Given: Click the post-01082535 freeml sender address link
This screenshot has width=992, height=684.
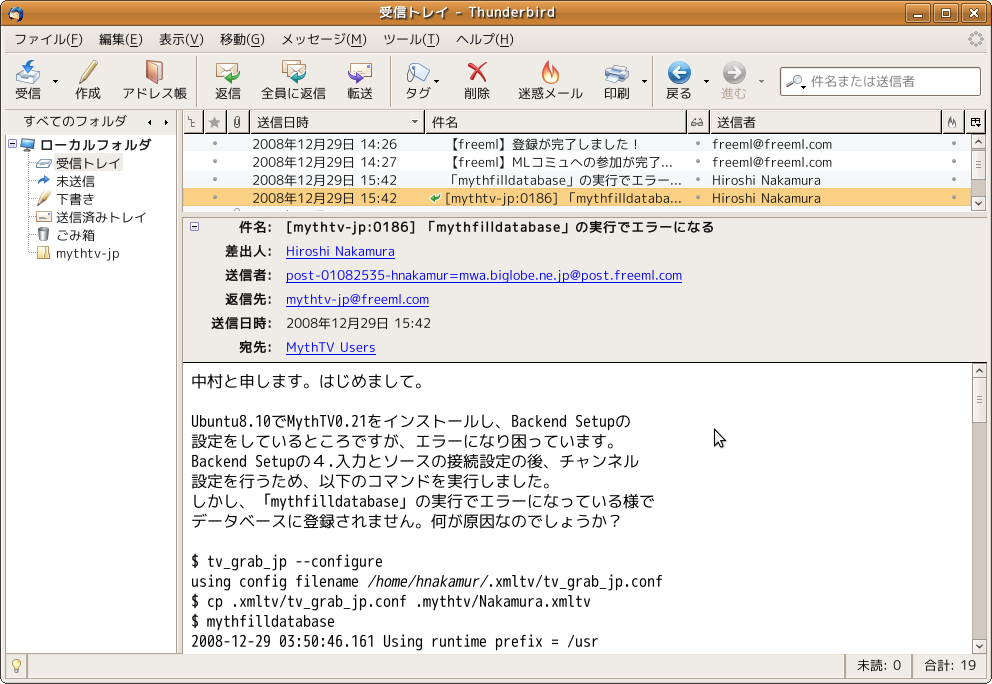Looking at the screenshot, I should (484, 275).
